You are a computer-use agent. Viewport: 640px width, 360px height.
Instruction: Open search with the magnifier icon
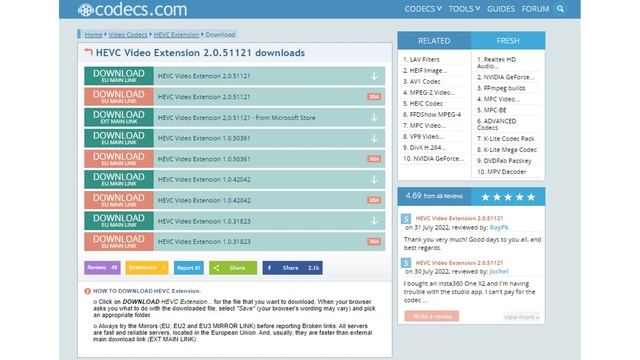click(x=560, y=9)
